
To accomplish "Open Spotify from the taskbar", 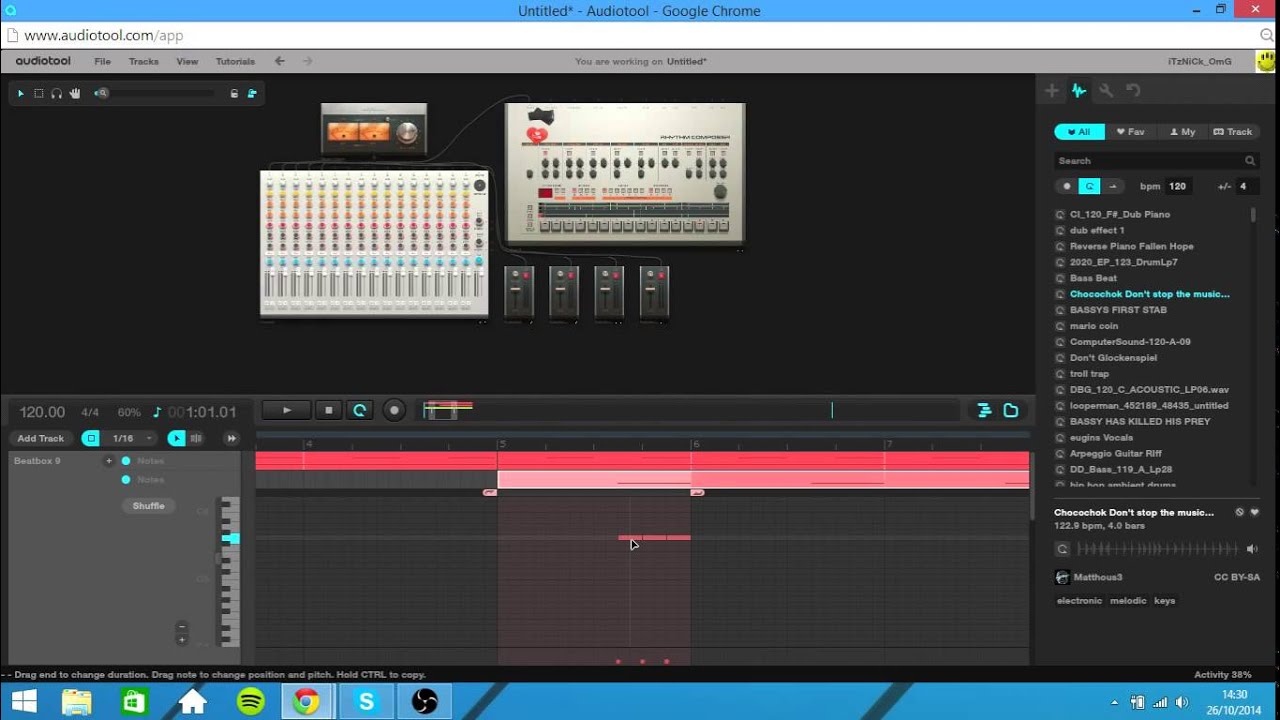I will point(250,702).
